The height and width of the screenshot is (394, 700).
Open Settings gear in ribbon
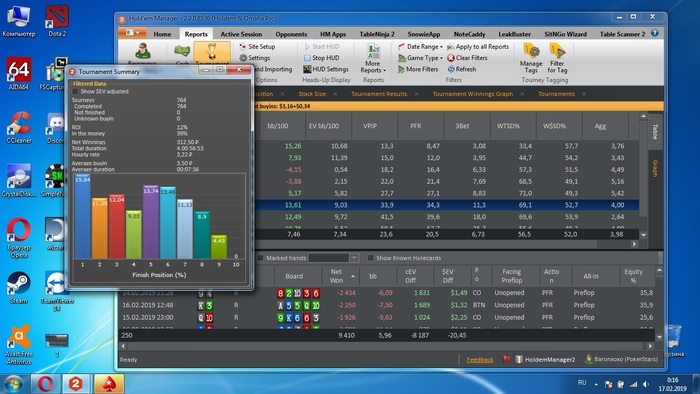click(x=255, y=58)
